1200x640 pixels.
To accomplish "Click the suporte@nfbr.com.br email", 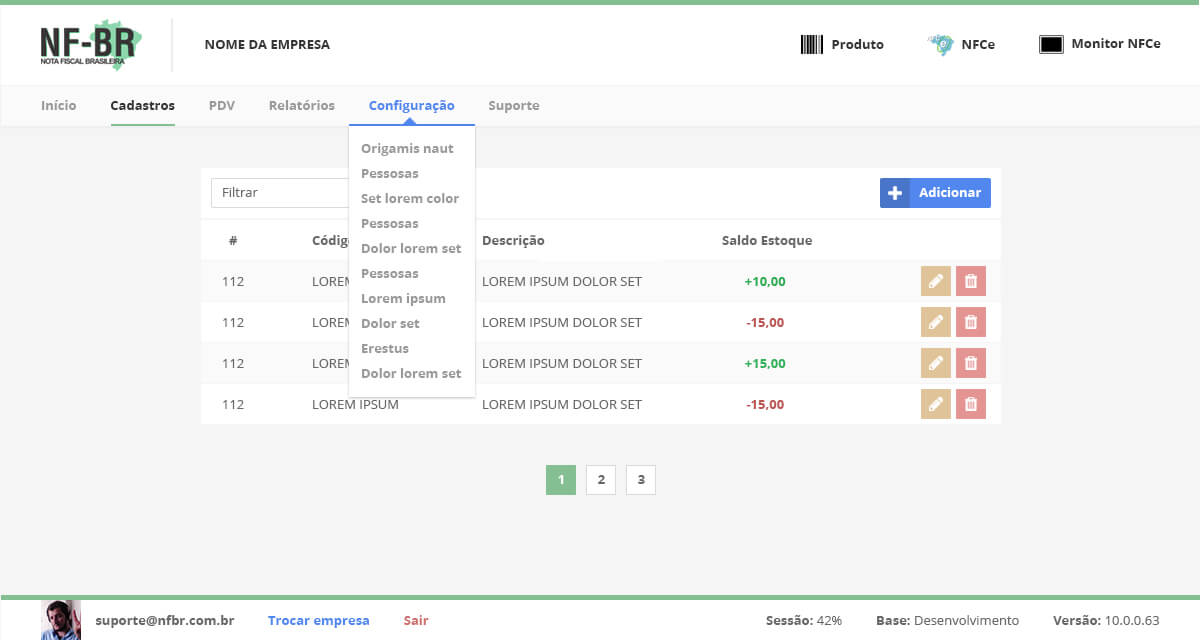I will click(x=165, y=620).
